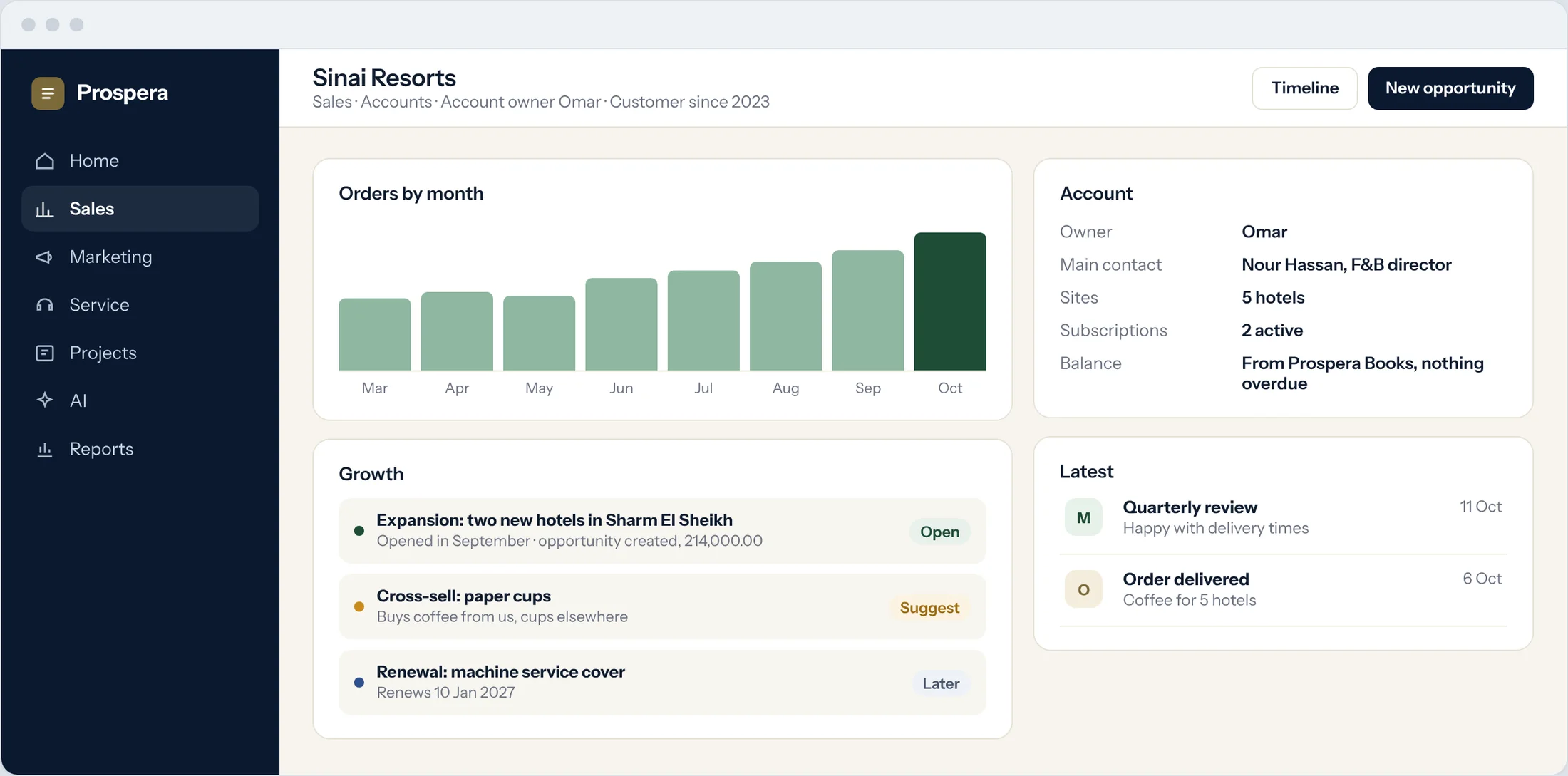
Task: Open the Timeline view
Action: (x=1304, y=88)
